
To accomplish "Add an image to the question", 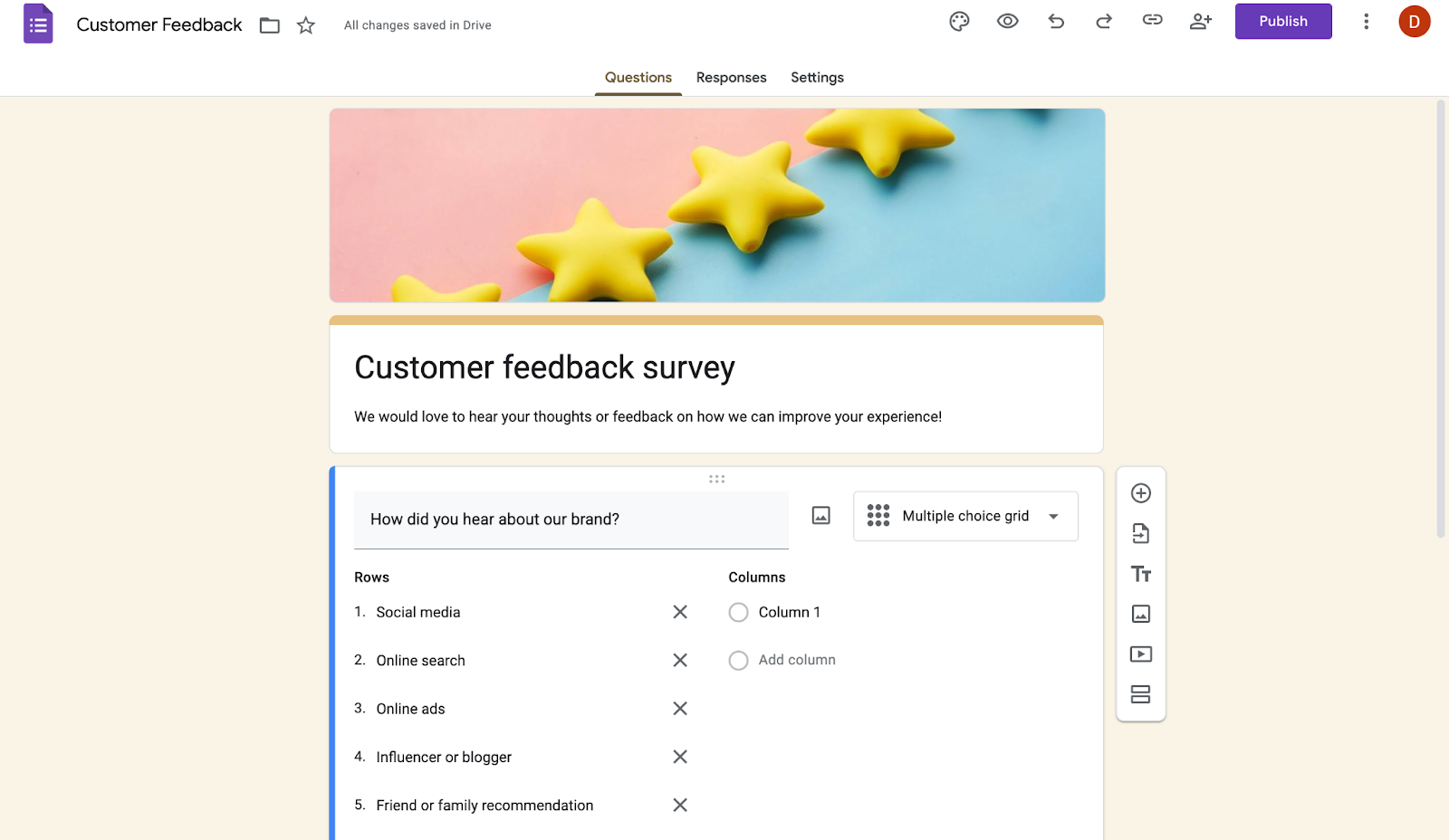I will pyautogui.click(x=820, y=515).
